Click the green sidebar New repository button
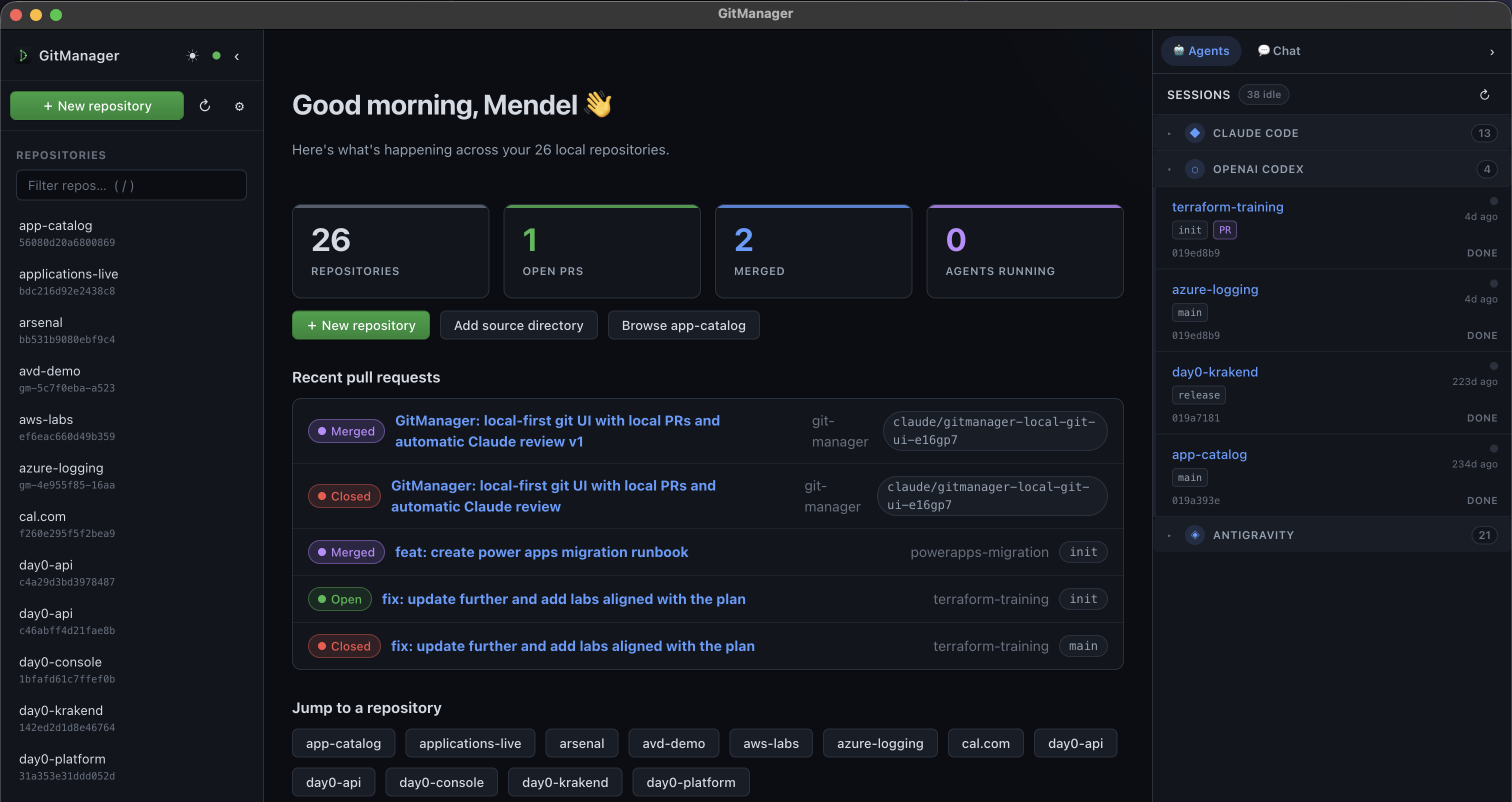 pyautogui.click(x=97, y=105)
